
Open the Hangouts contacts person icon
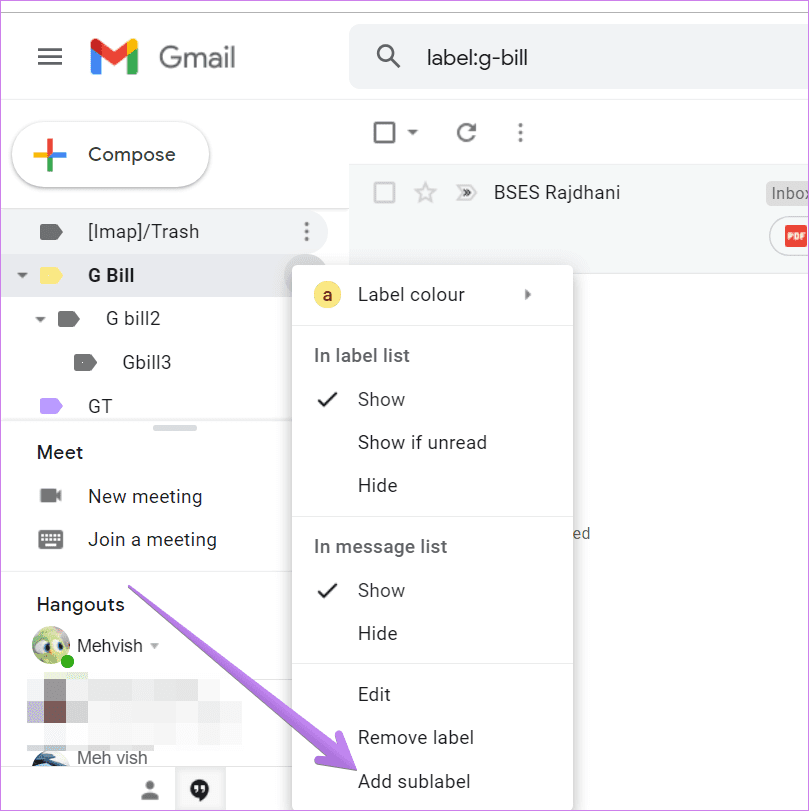click(150, 791)
